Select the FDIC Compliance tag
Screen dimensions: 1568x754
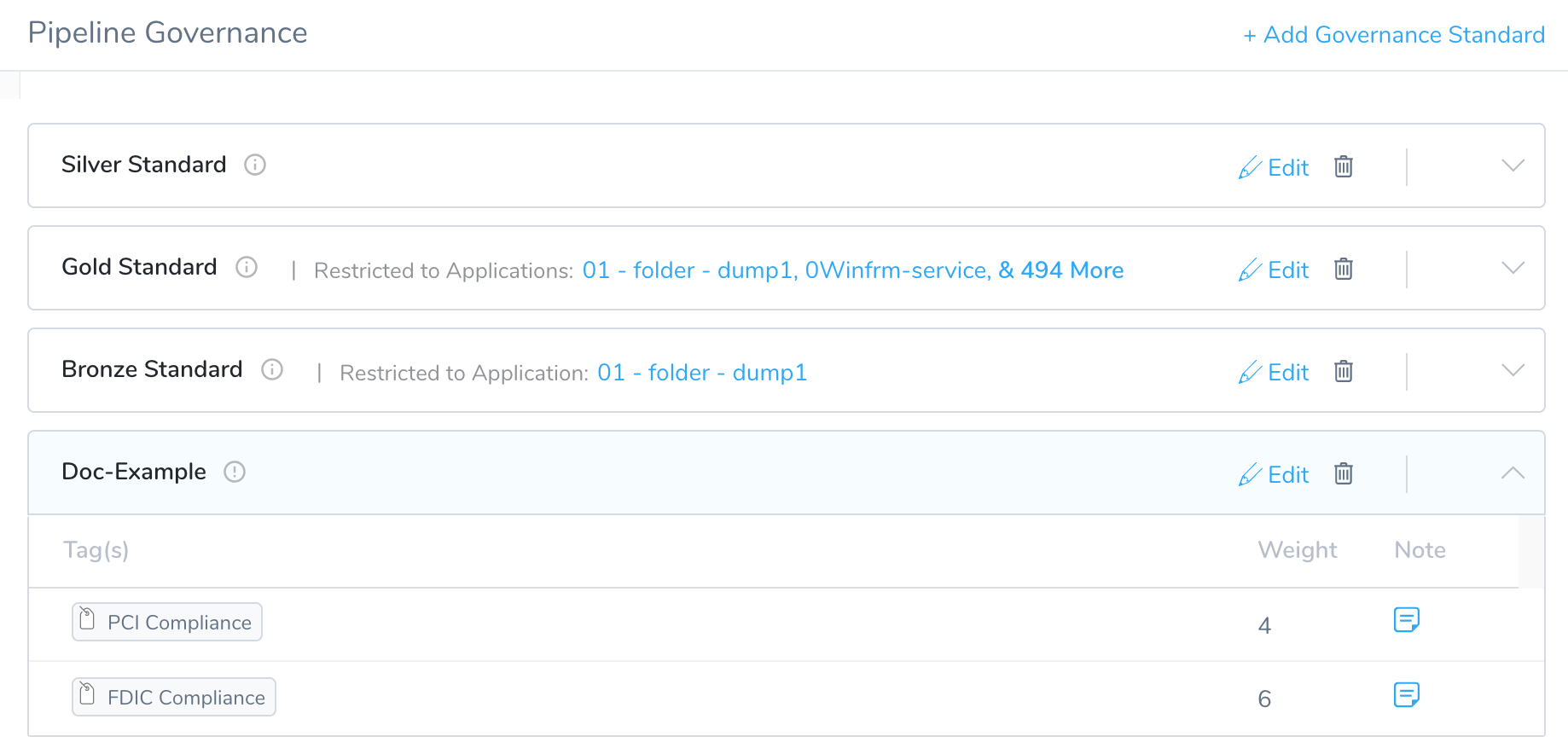(174, 697)
